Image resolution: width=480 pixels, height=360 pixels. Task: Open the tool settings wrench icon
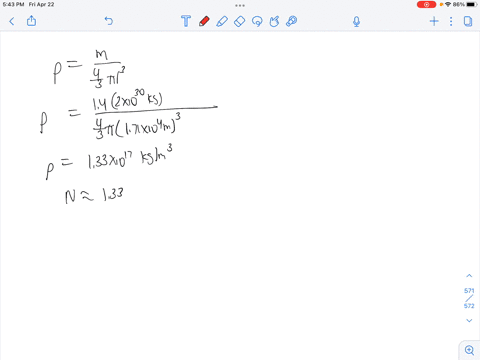(x=291, y=21)
